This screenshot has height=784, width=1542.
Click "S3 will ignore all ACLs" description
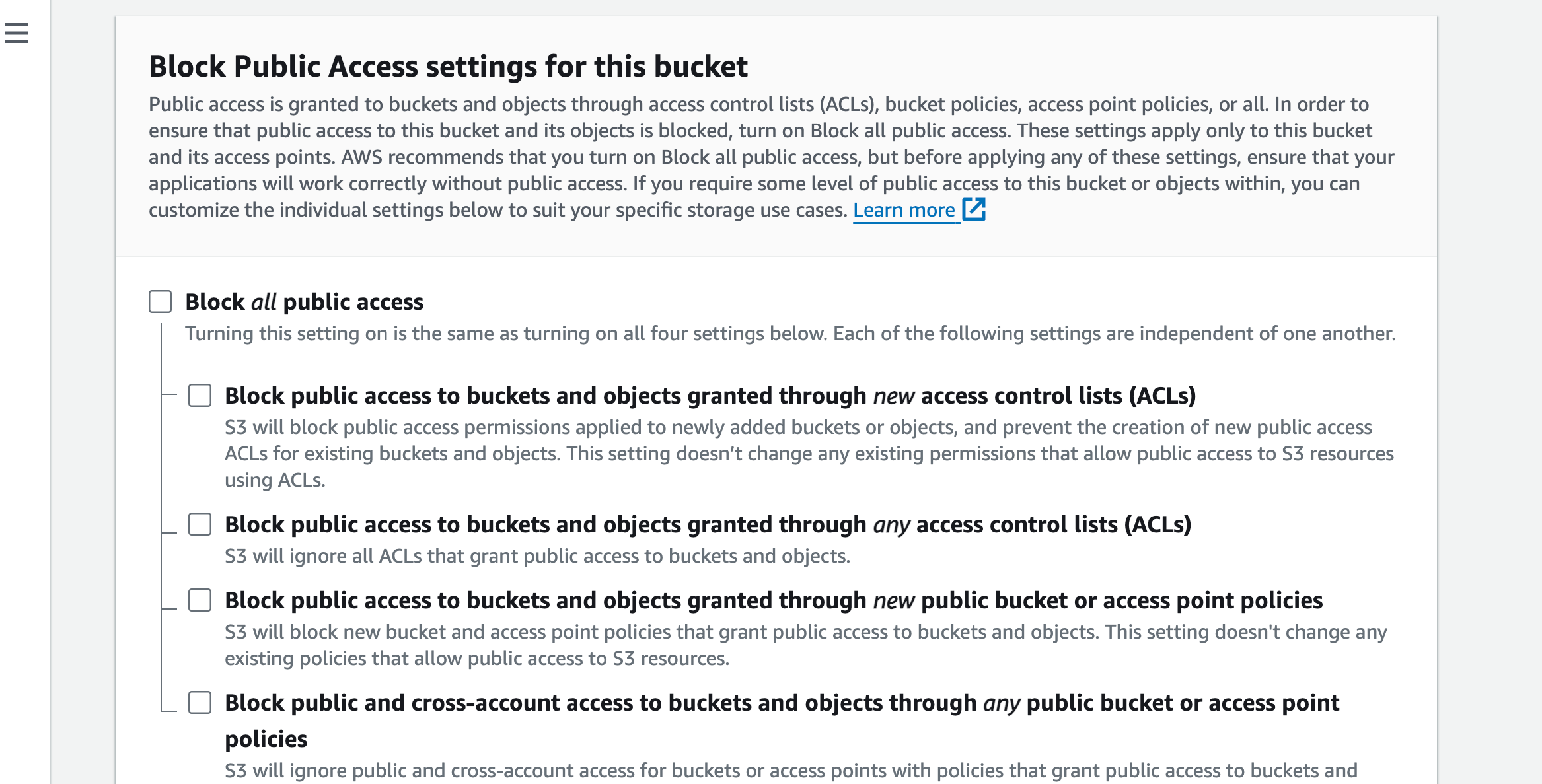[536, 556]
